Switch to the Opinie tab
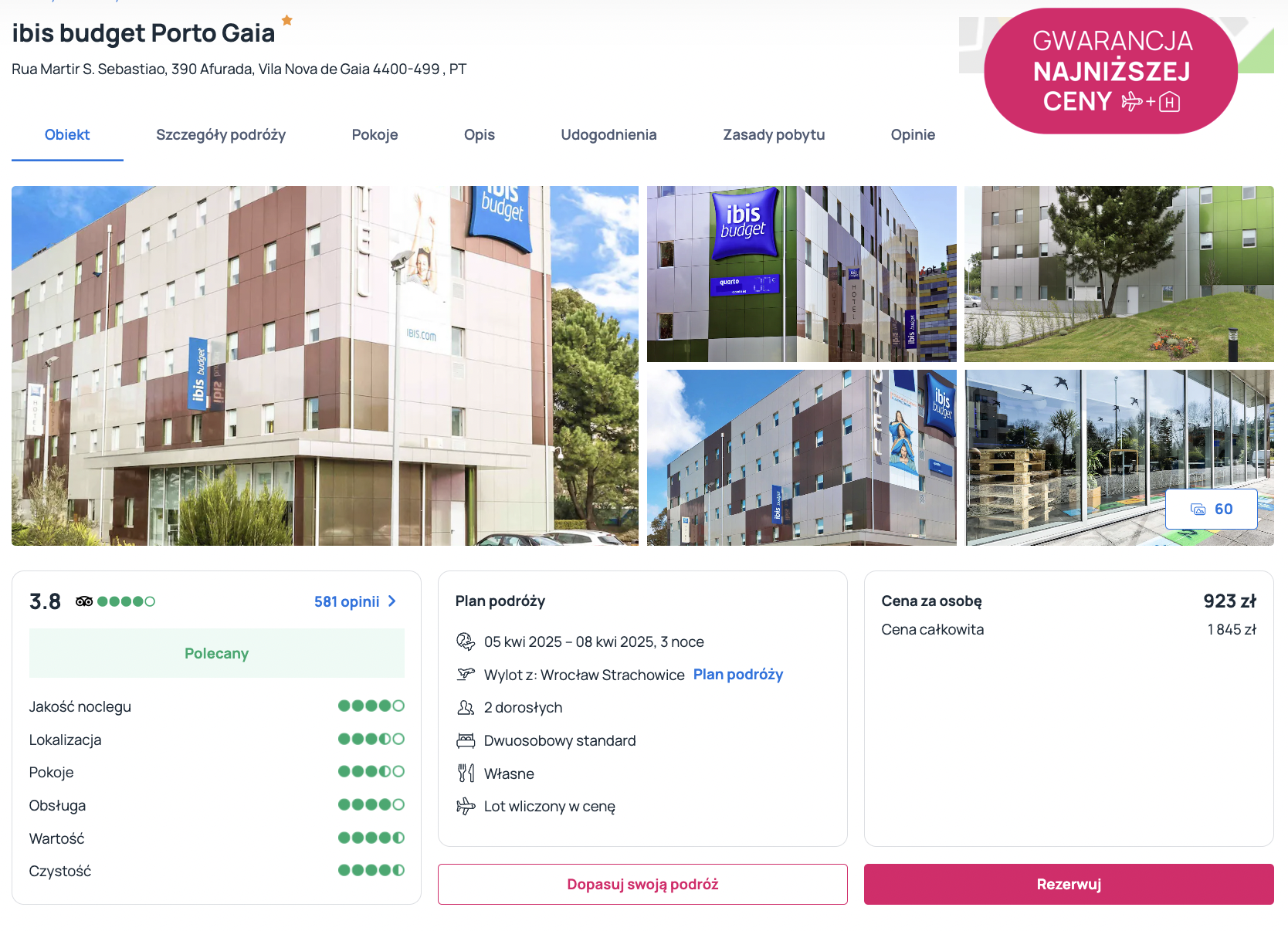 coord(913,135)
